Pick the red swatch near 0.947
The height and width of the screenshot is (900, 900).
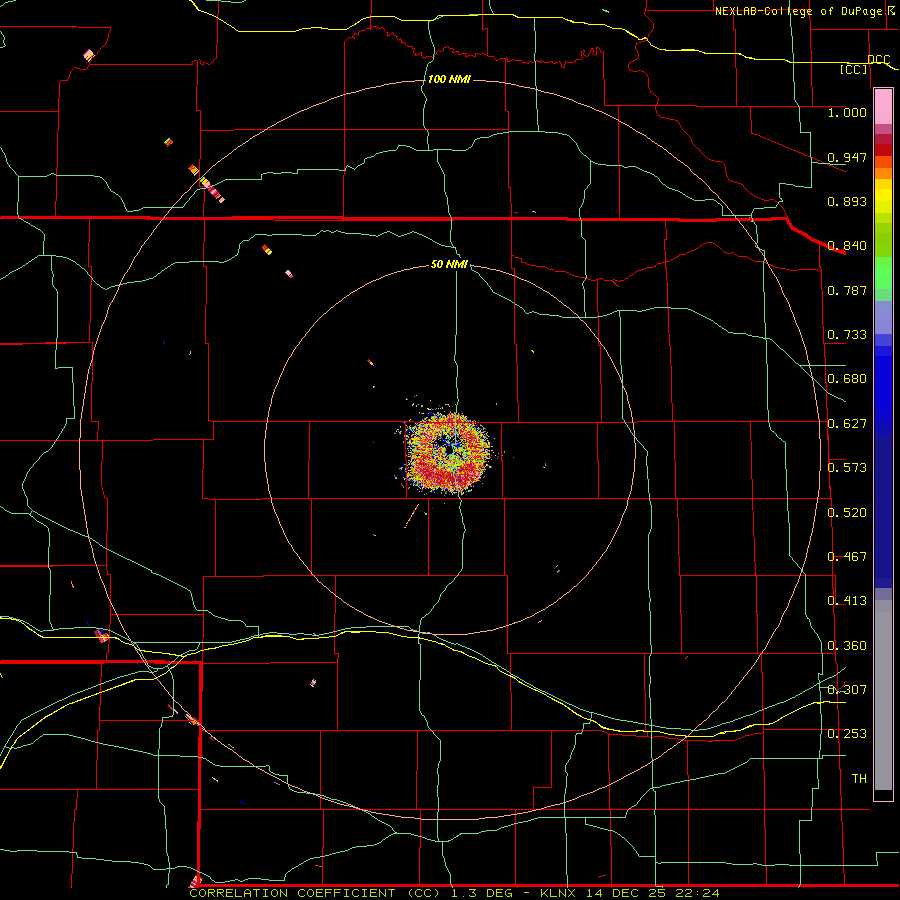point(883,150)
